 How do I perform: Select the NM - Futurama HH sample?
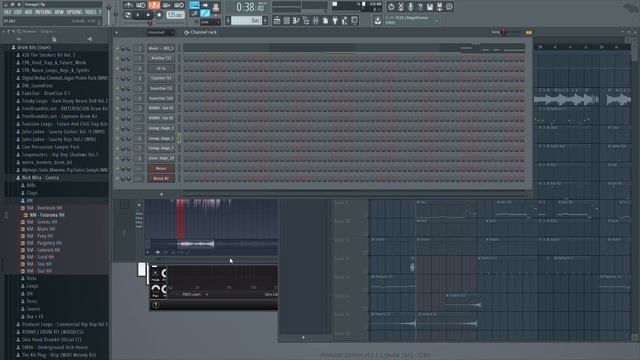[x=47, y=215]
